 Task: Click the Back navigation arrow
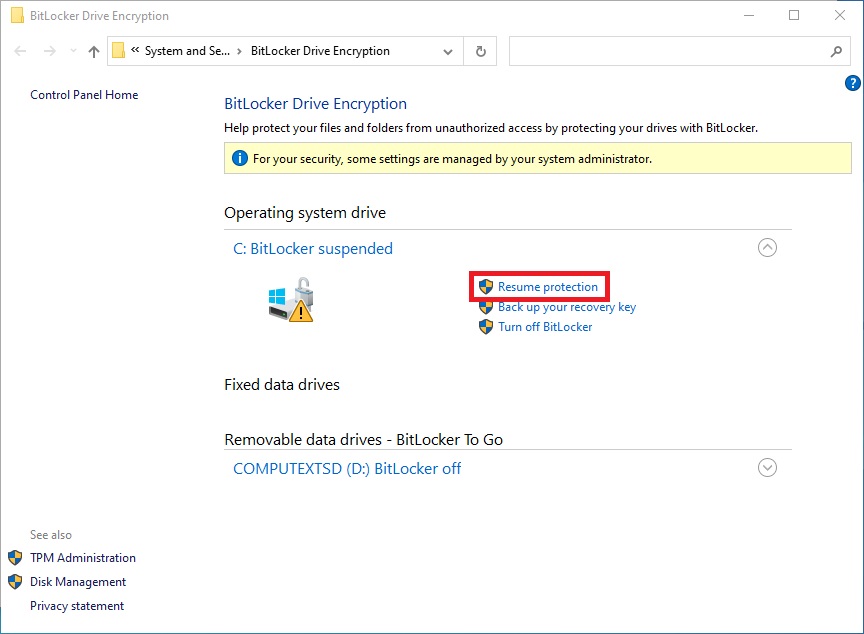point(19,50)
